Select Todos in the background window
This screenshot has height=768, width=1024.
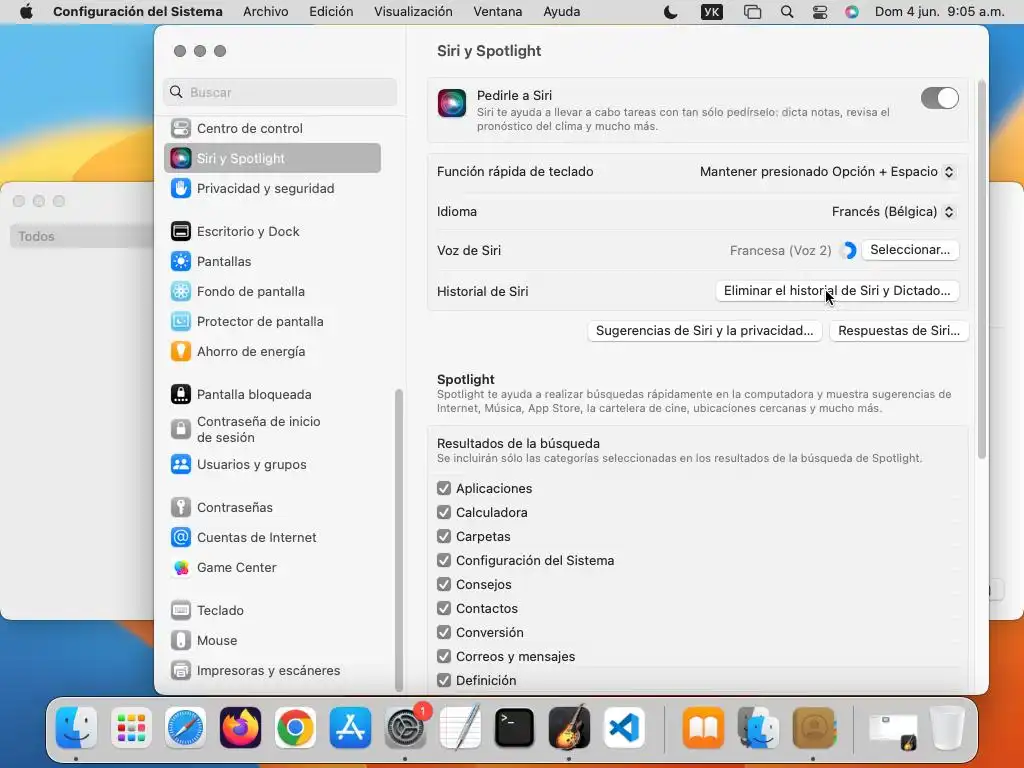pos(82,236)
